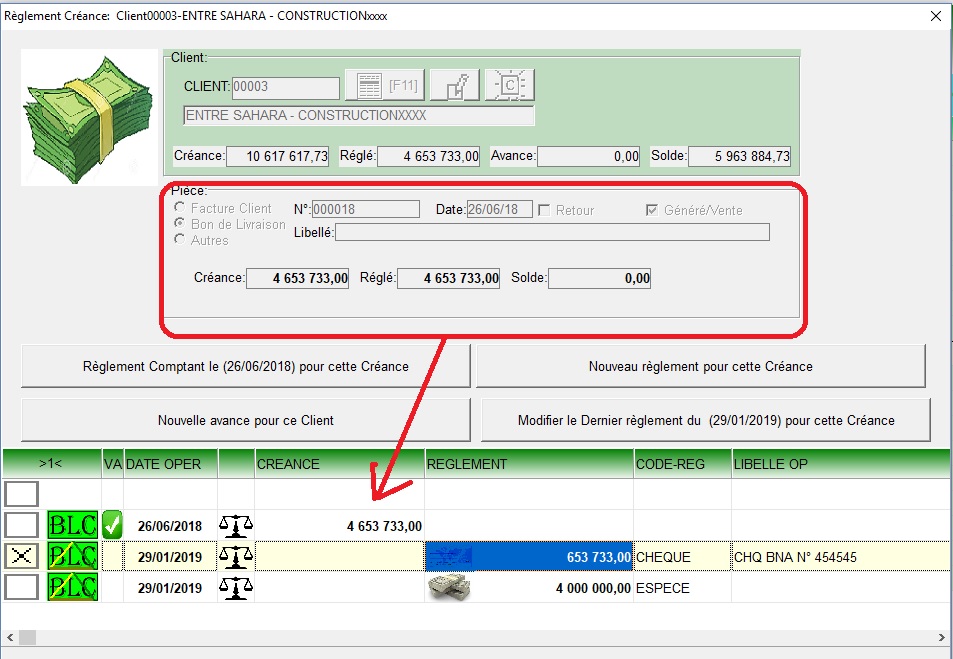Click the dotted-frame C icon button

coord(509,85)
